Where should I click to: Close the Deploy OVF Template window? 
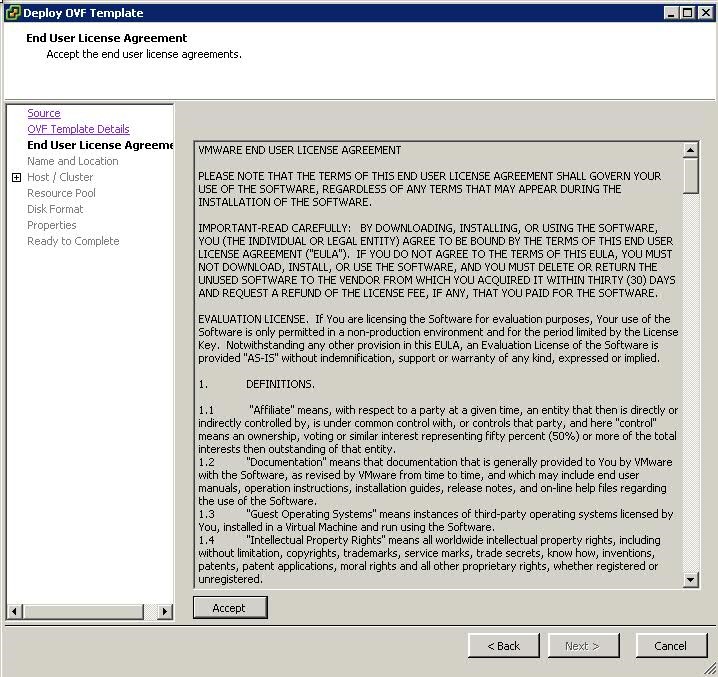point(706,13)
